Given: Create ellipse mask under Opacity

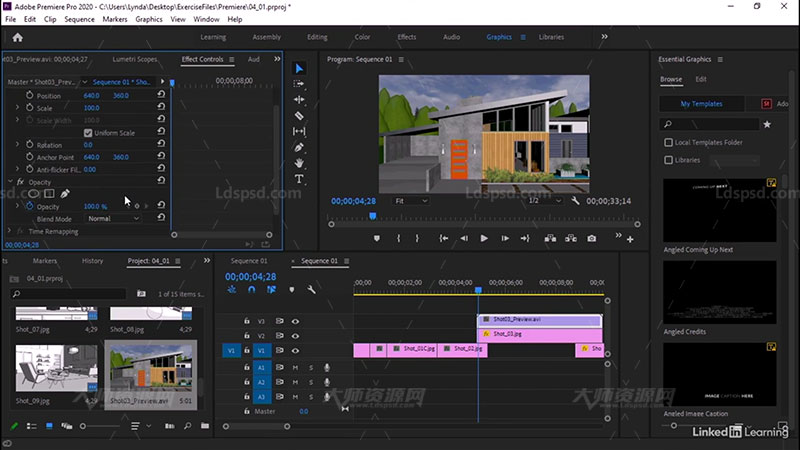Looking at the screenshot, I should pyautogui.click(x=31, y=194).
